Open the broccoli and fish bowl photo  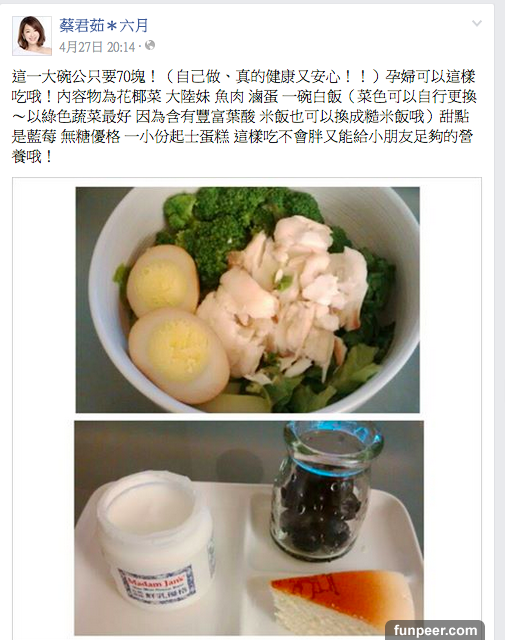(x=247, y=300)
